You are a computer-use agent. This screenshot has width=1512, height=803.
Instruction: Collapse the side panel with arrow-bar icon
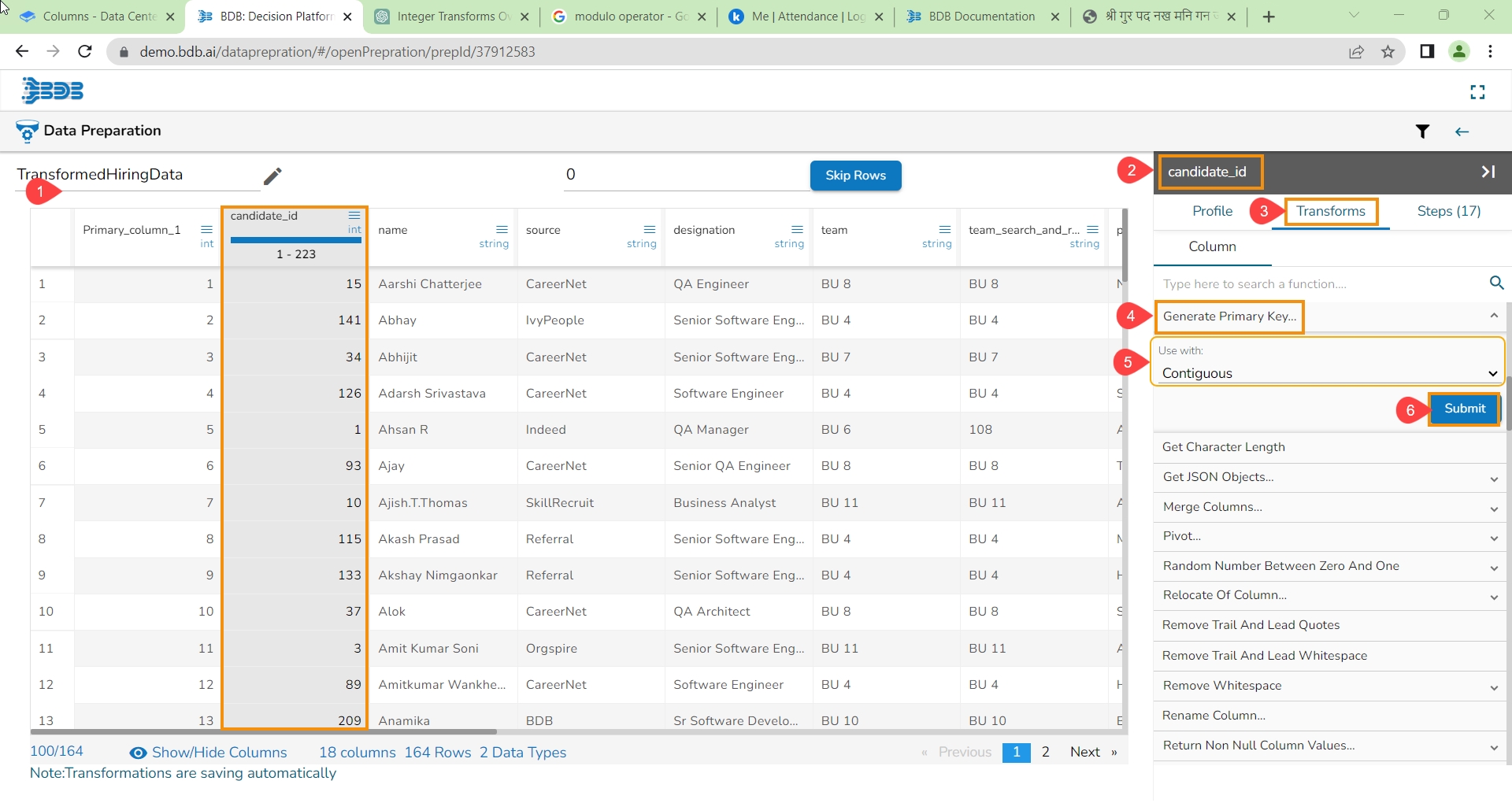pos(1488,172)
